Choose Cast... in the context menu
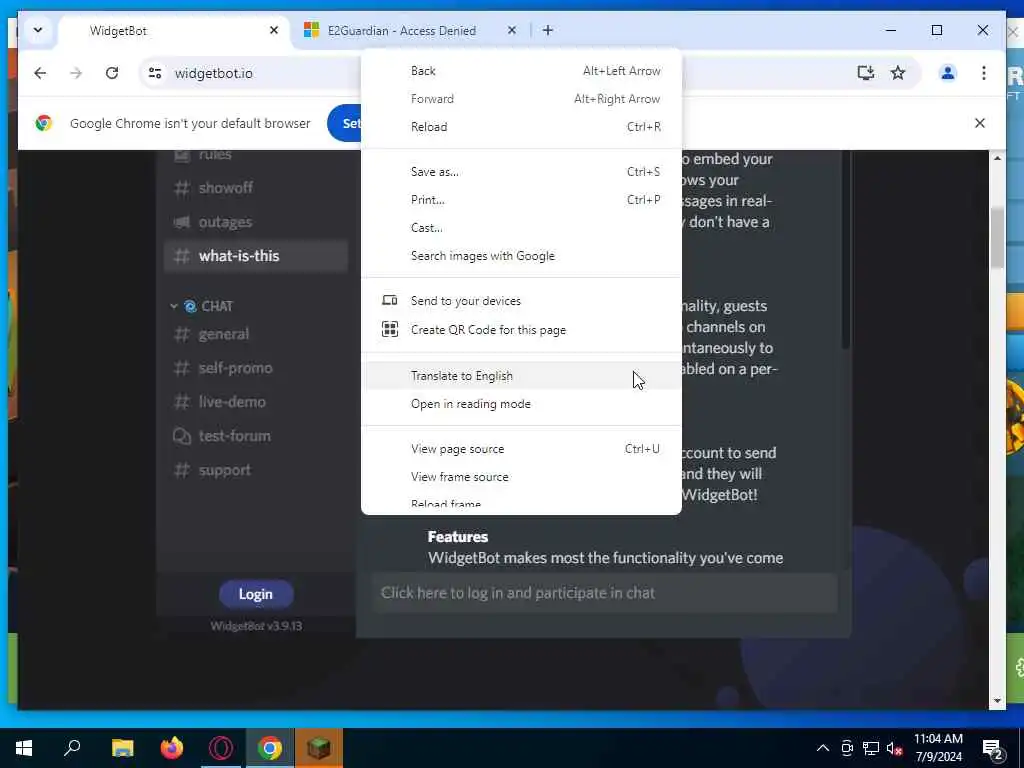 point(521,229)
